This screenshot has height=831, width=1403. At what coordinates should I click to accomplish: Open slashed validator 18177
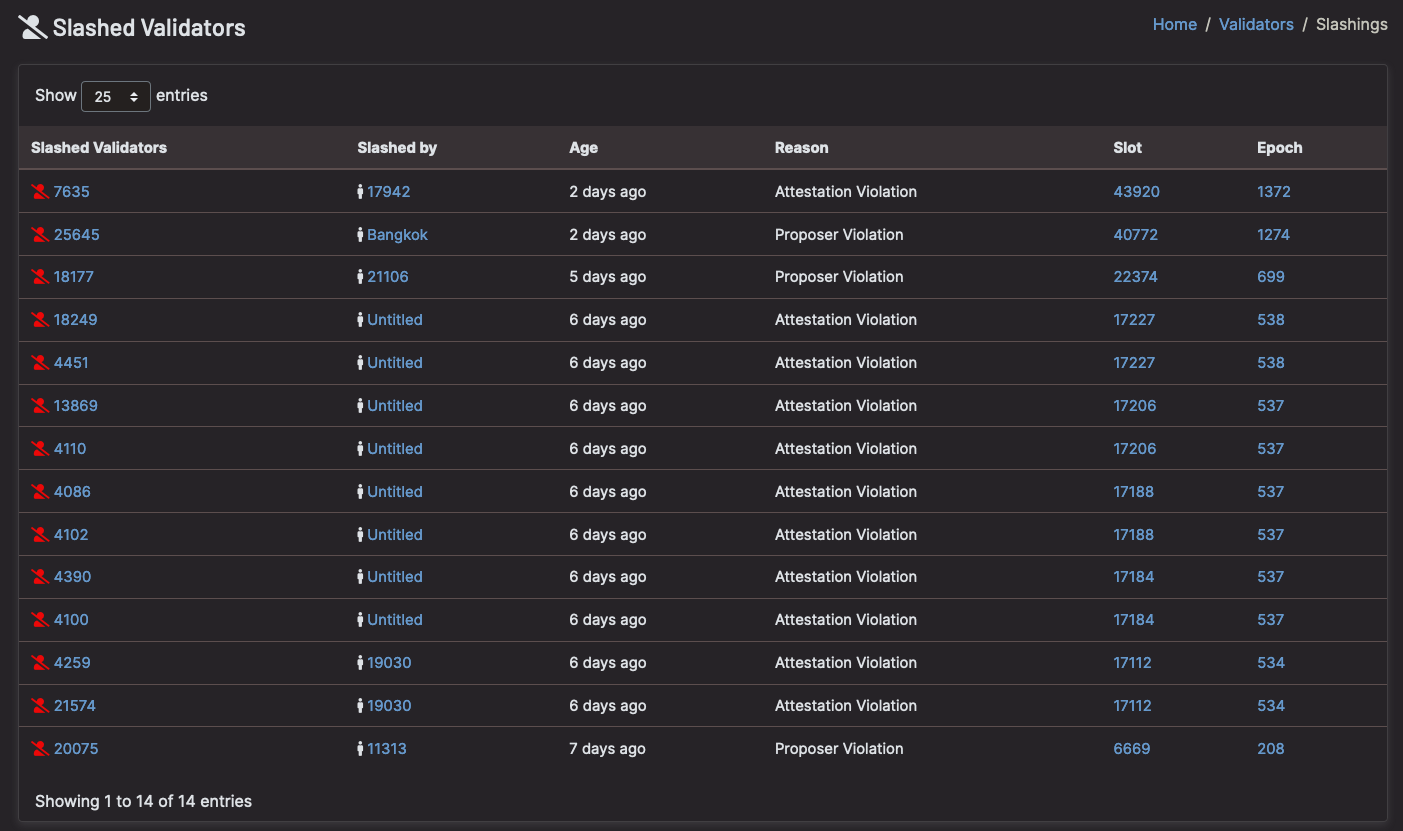(x=74, y=277)
